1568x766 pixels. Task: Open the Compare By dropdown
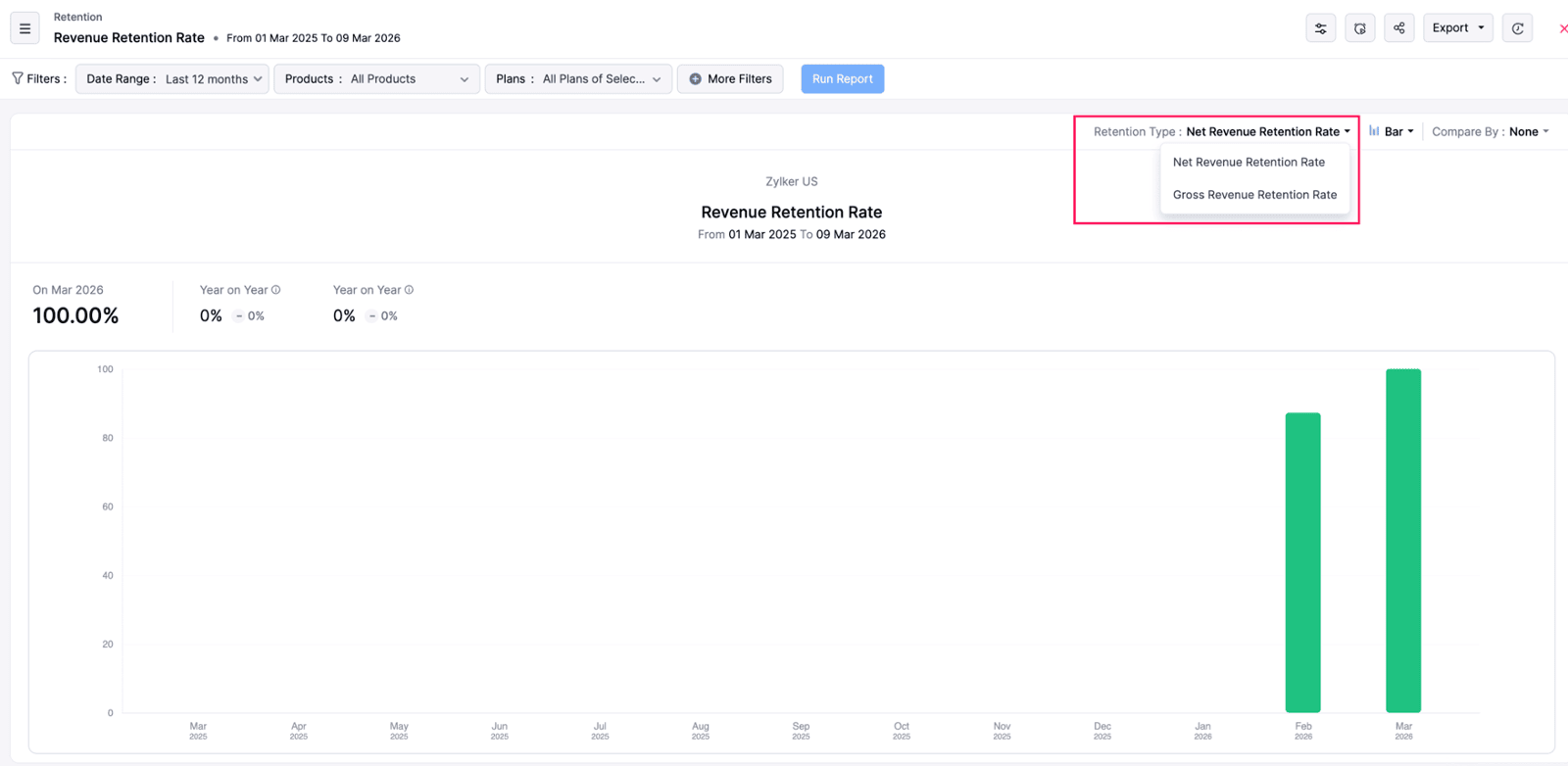click(1490, 131)
